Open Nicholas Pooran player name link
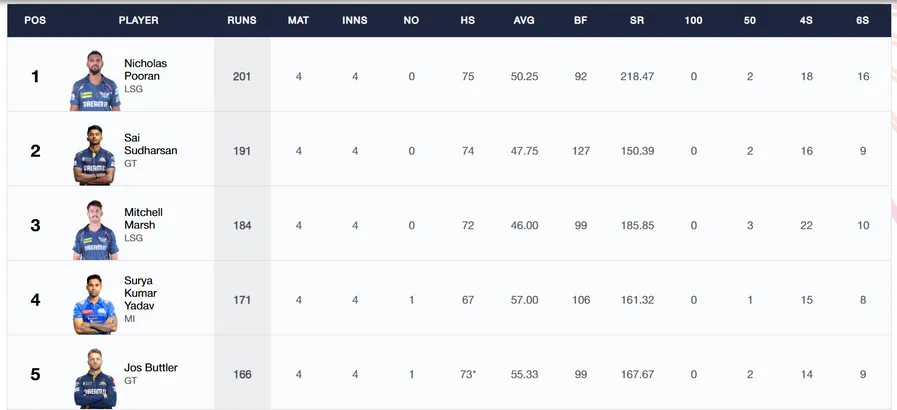The image size is (897, 410). click(145, 70)
